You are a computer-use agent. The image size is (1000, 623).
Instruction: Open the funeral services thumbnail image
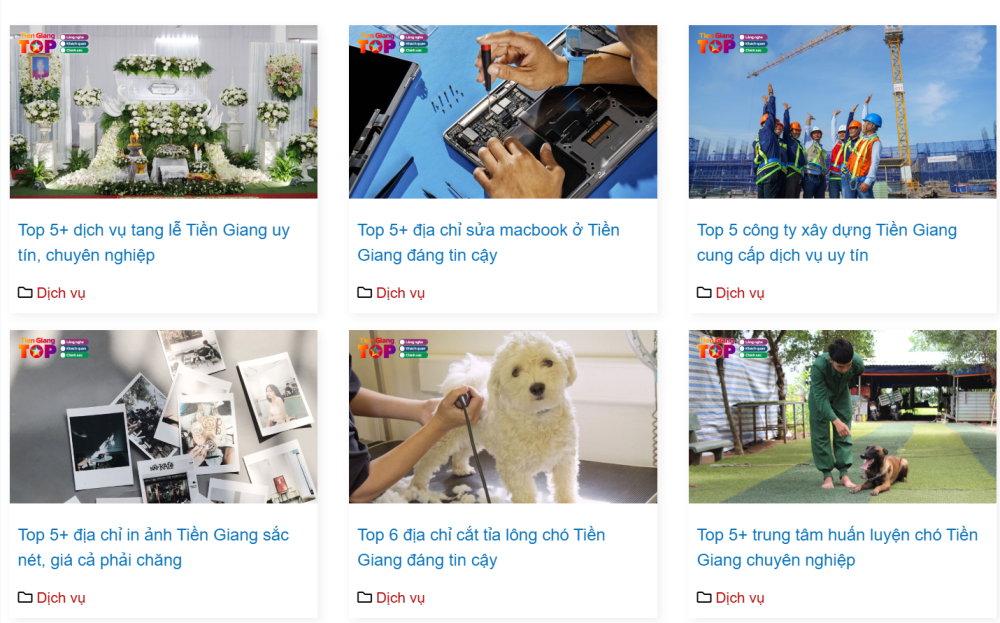click(x=163, y=112)
